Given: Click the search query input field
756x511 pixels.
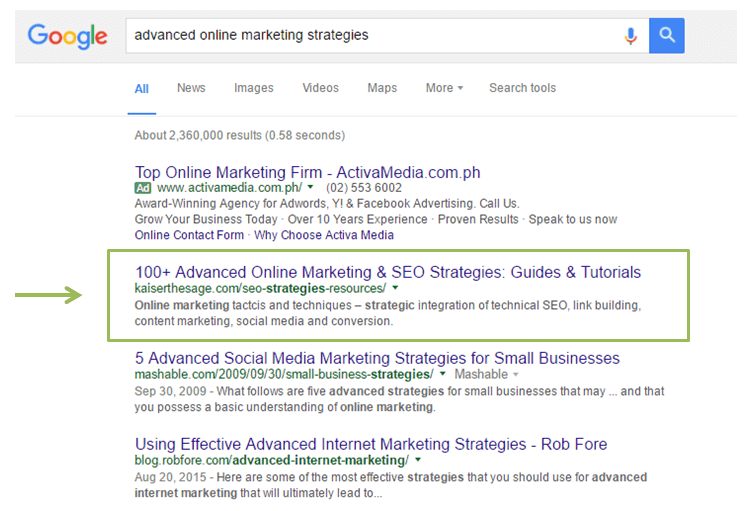Looking at the screenshot, I should (x=374, y=35).
